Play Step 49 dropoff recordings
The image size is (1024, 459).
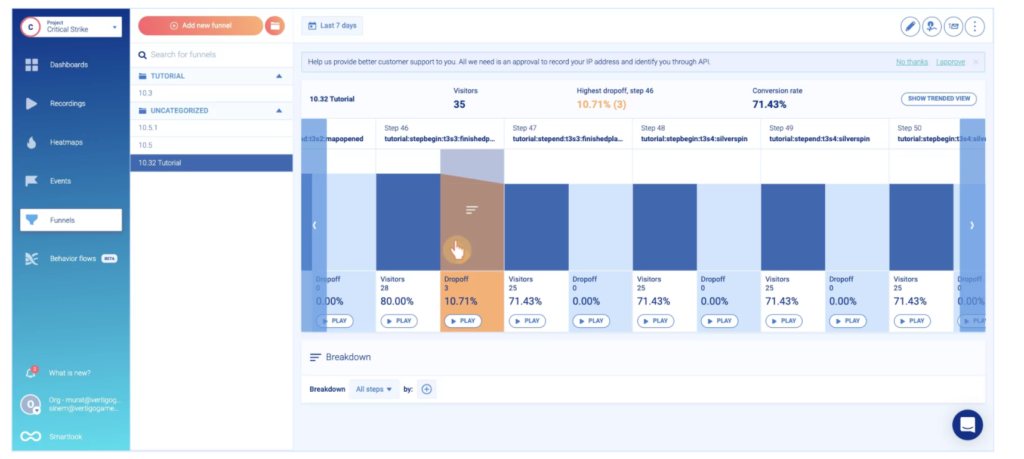tap(848, 321)
